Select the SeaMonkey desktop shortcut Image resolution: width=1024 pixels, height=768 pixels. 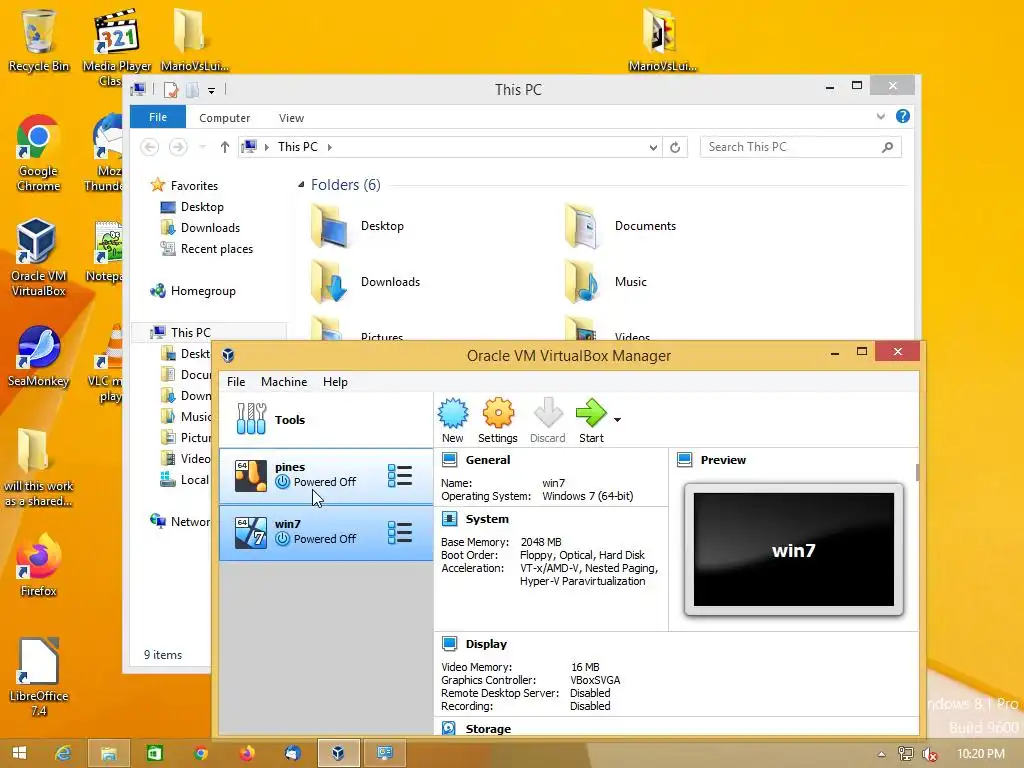pyautogui.click(x=39, y=357)
